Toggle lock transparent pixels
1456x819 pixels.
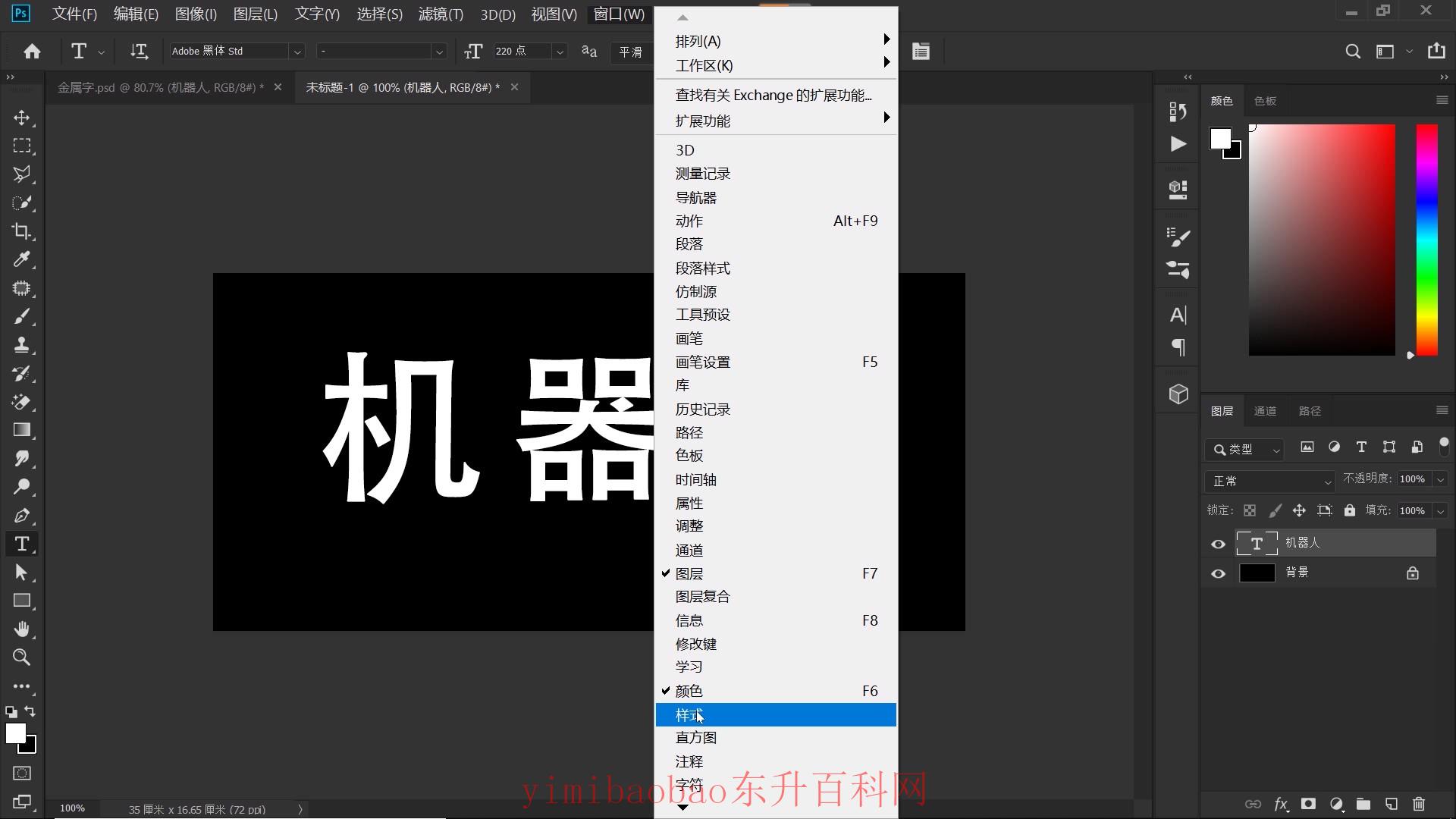1250,510
